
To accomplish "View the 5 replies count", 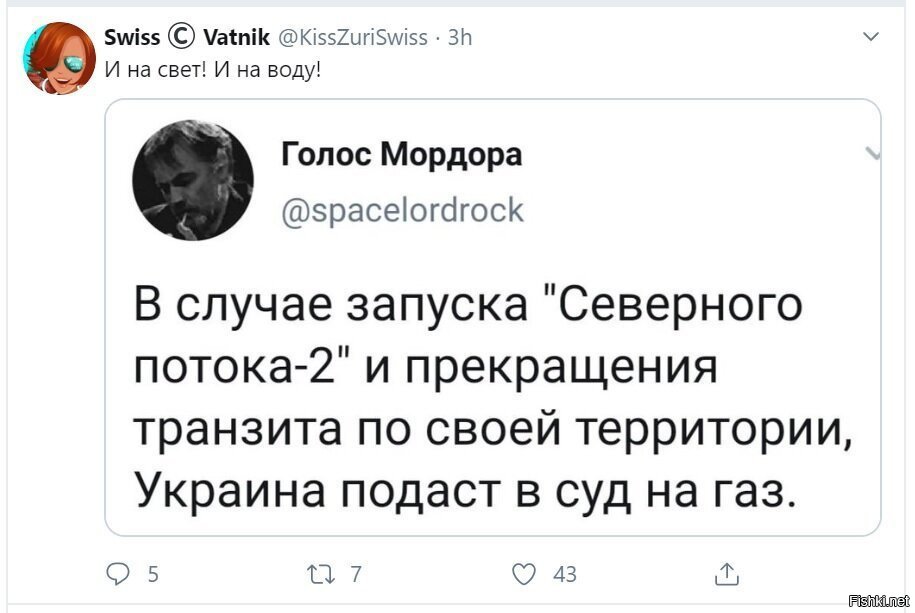I will click(153, 574).
